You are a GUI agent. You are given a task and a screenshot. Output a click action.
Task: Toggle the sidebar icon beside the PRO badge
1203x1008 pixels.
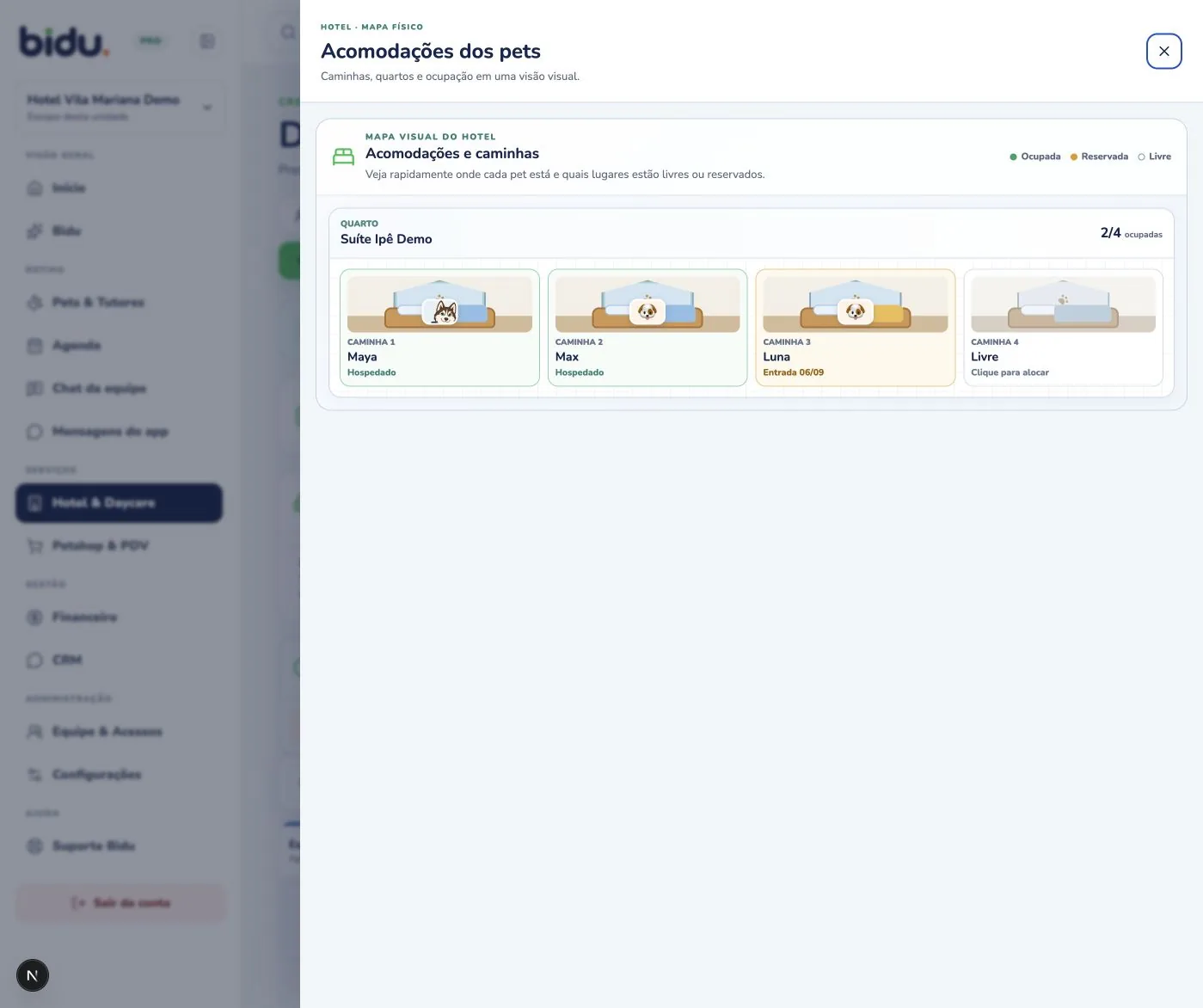[207, 41]
